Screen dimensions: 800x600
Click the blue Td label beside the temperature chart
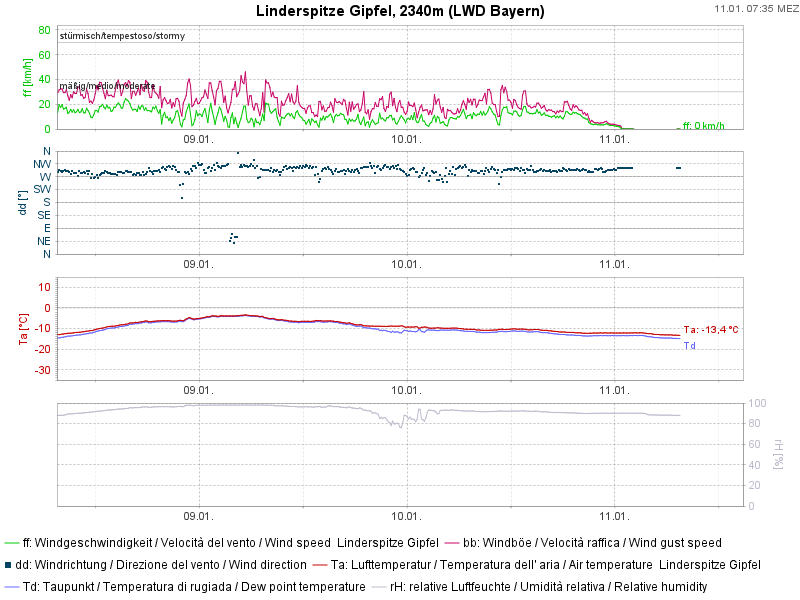[x=689, y=346]
